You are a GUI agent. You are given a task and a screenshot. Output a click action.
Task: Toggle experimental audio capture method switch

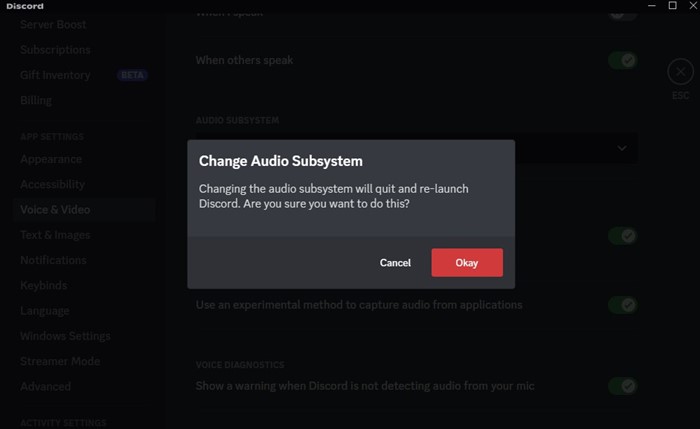623,305
